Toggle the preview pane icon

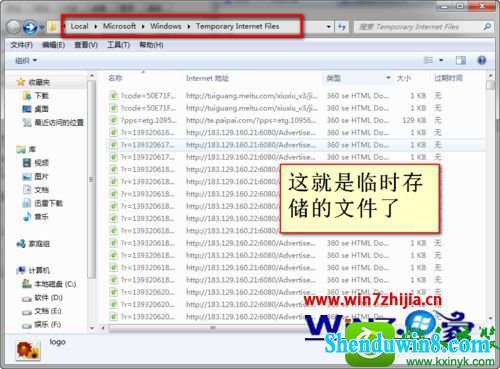click(x=461, y=60)
